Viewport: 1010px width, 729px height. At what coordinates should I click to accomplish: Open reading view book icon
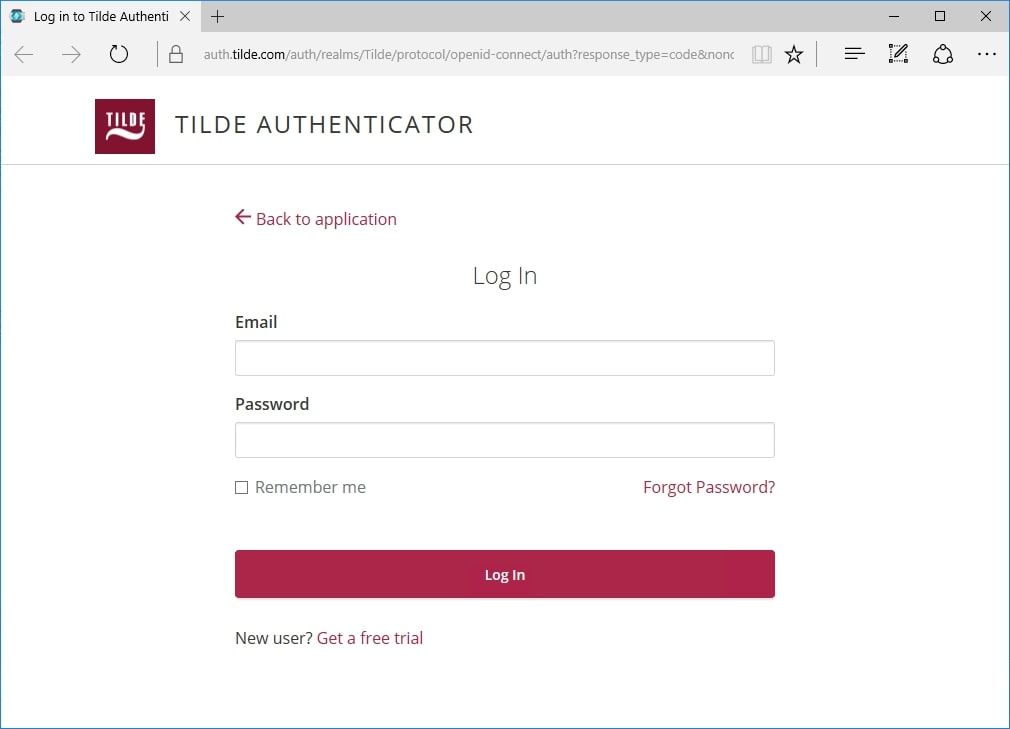(762, 55)
